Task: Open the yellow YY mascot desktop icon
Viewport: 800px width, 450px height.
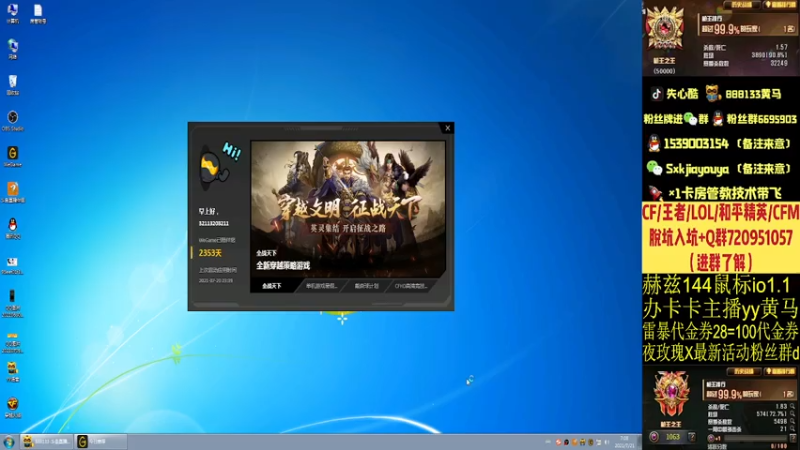Action: [x=12, y=370]
